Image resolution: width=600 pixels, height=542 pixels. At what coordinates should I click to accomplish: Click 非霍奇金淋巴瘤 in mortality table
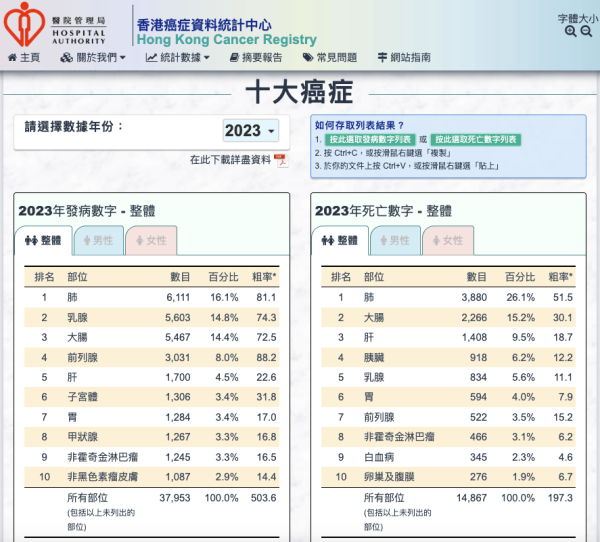(x=399, y=437)
